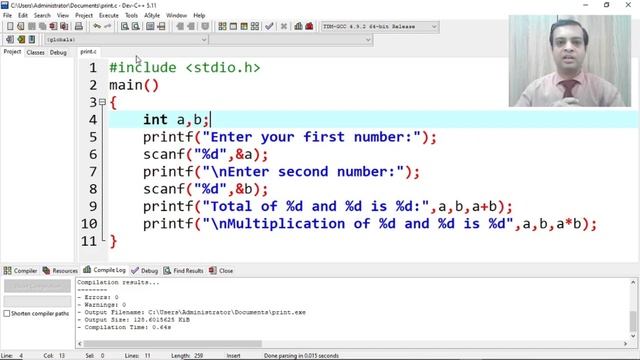
Task: Click the Undo toolbar icon
Action: tap(97, 27)
